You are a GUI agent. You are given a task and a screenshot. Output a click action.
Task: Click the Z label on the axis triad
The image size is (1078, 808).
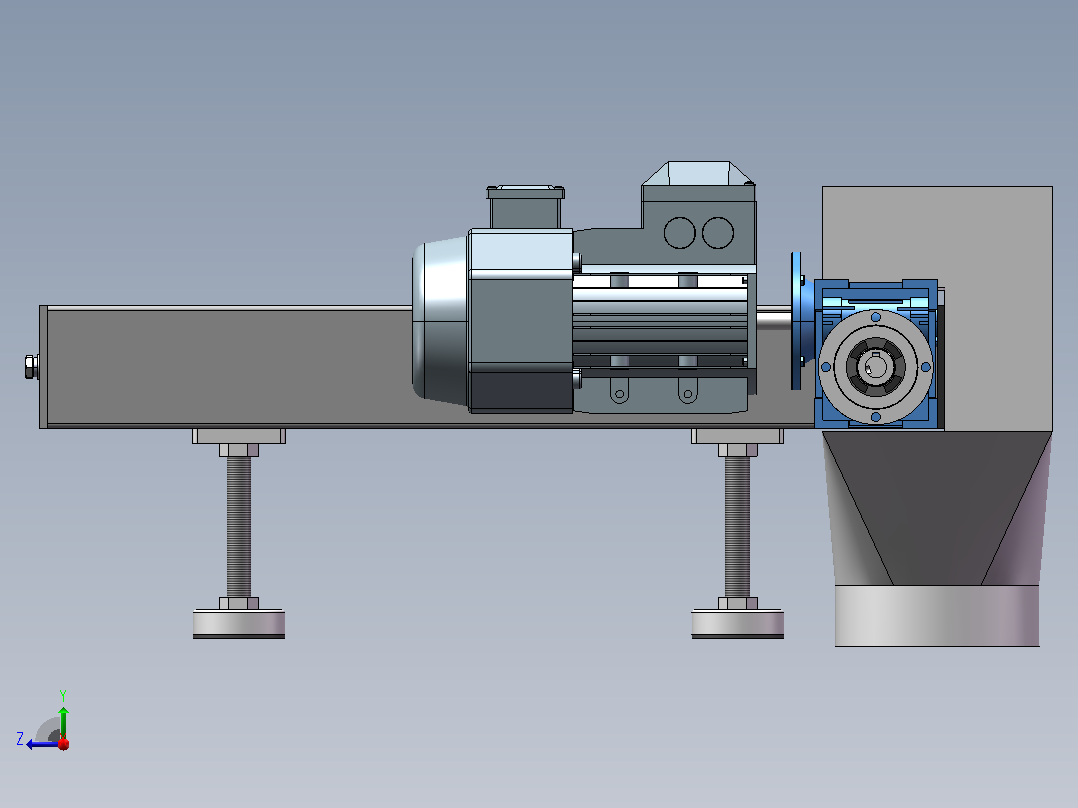tap(20, 739)
